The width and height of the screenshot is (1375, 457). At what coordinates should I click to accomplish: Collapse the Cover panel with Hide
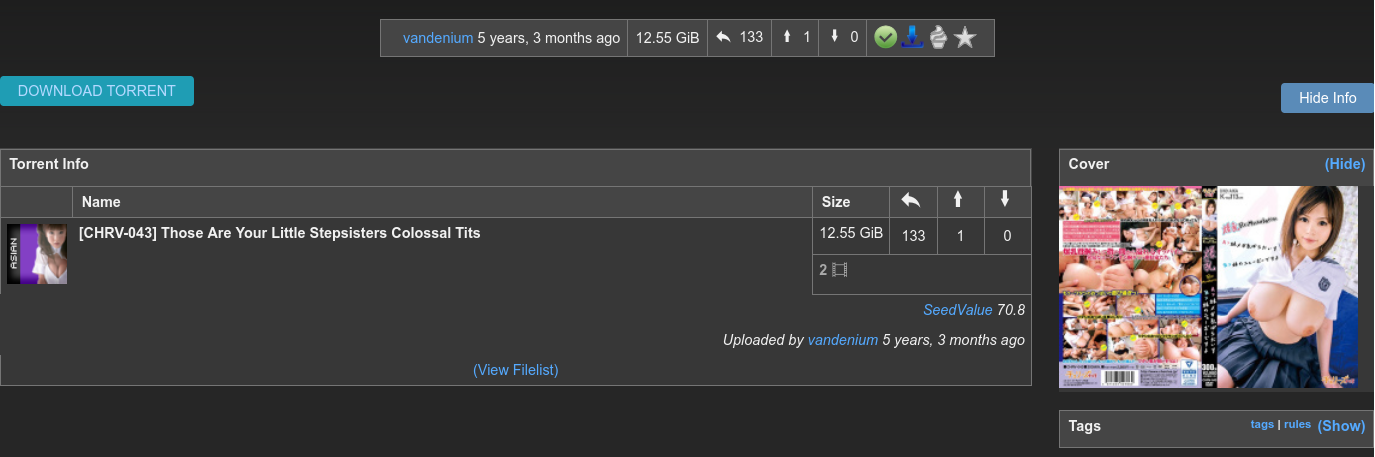pyautogui.click(x=1344, y=164)
